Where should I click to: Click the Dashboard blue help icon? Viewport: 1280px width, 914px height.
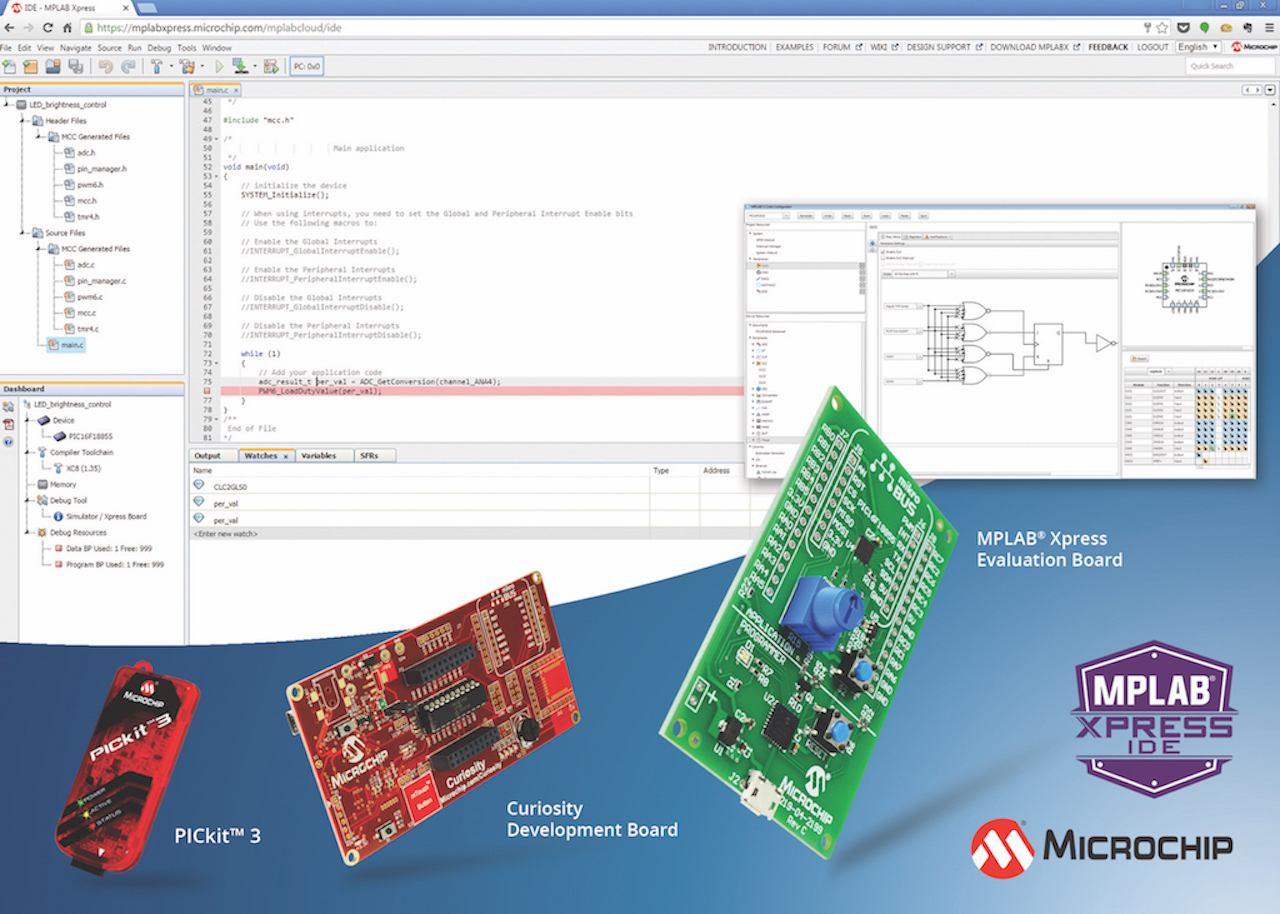pyautogui.click(x=8, y=441)
